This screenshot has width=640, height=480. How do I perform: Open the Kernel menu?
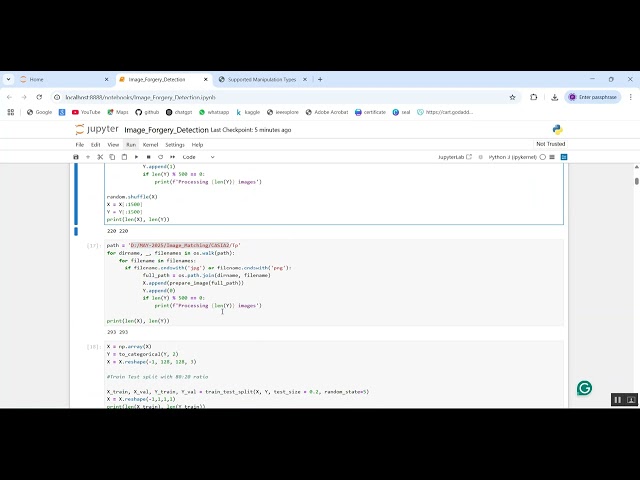(150, 144)
